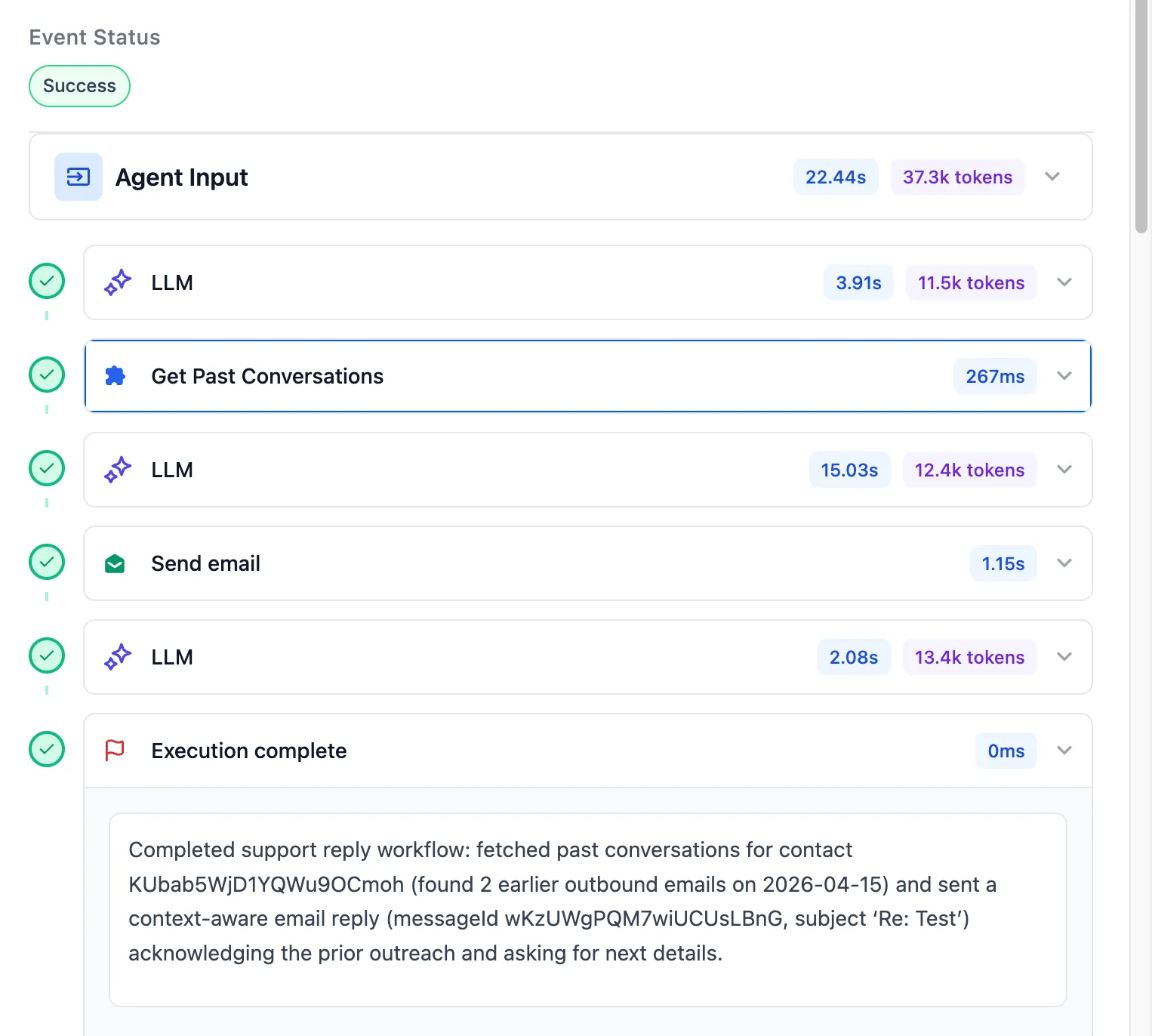Click the green check circle beside Execution complete
The width and height of the screenshot is (1152, 1036).
click(x=47, y=750)
